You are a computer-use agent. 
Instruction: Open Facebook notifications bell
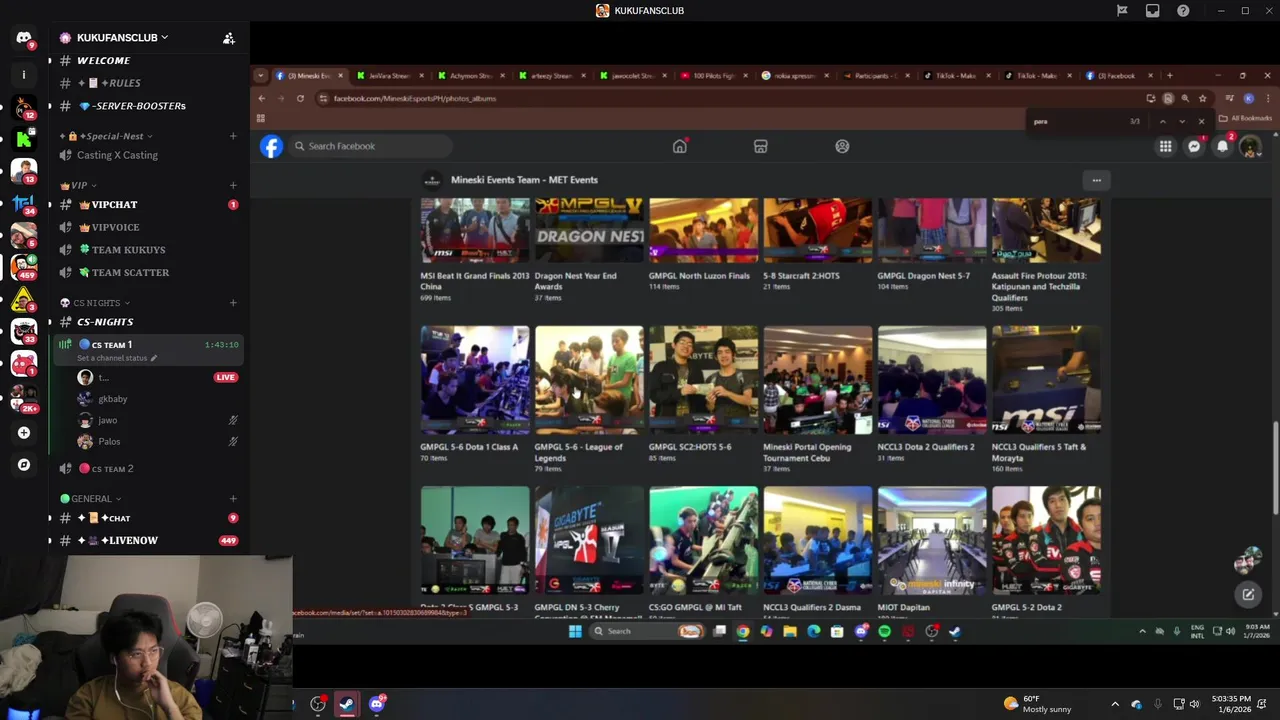coord(1222,146)
